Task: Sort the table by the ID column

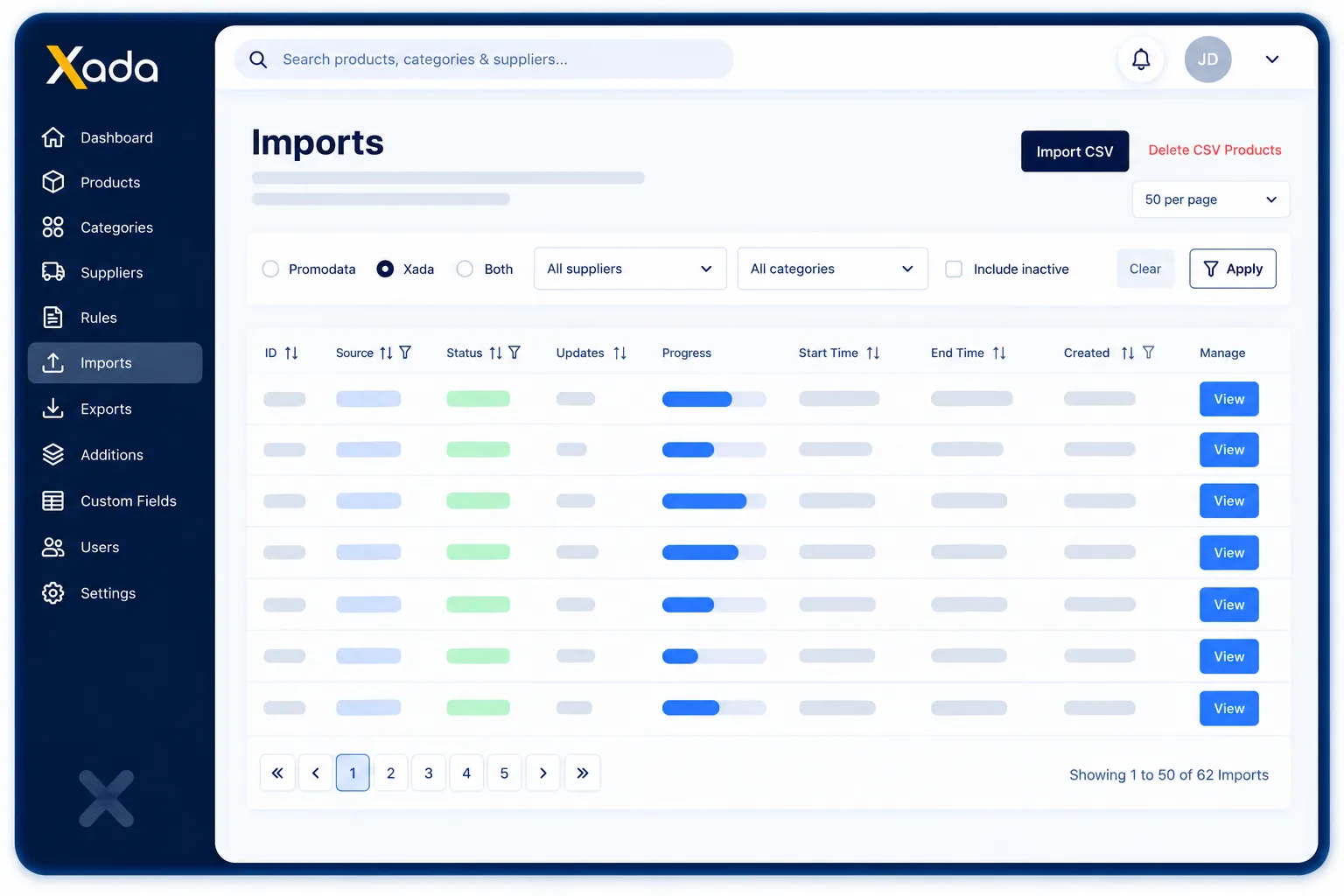Action: 291,353
